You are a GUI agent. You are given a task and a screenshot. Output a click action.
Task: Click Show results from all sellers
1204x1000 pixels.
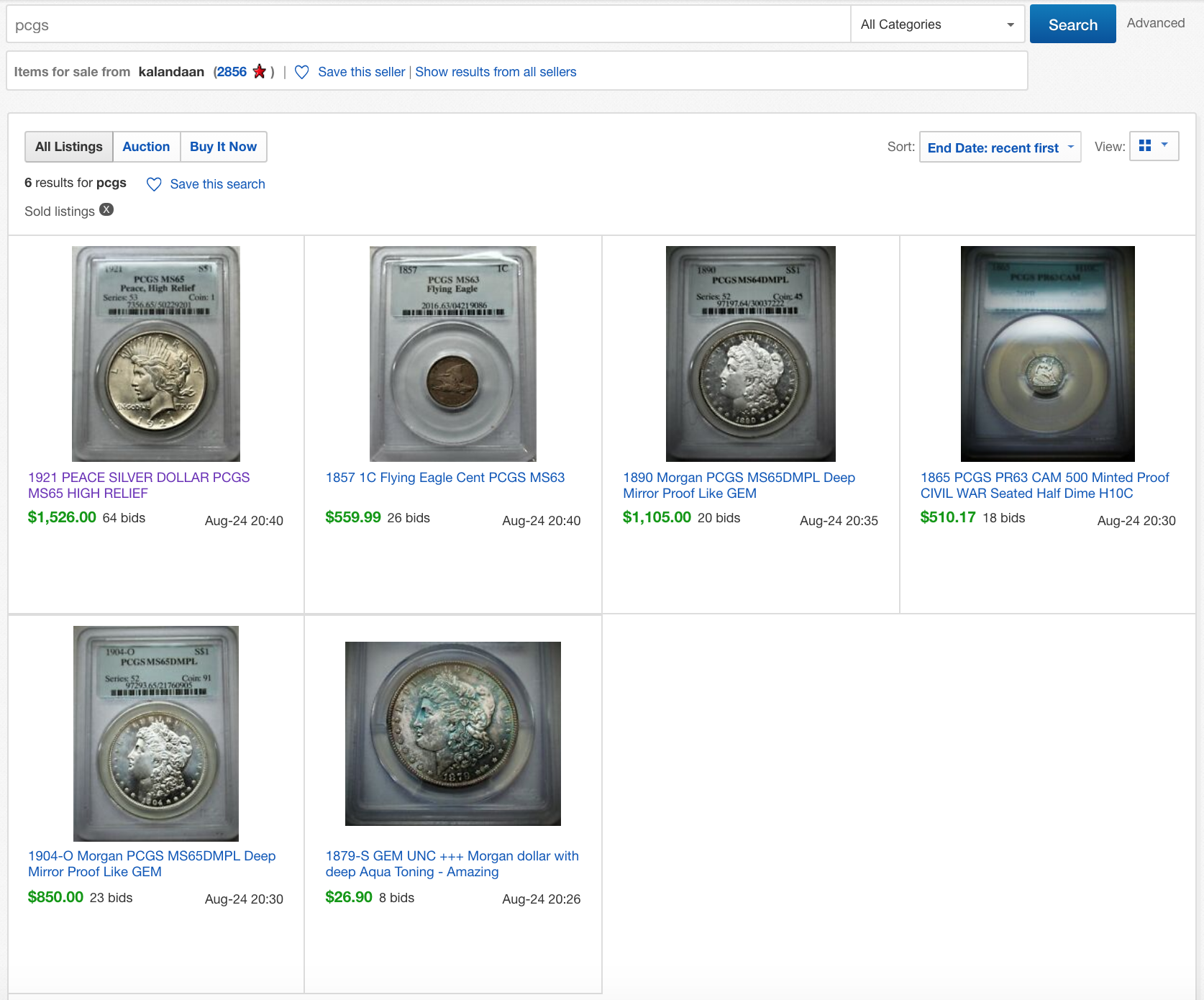point(496,72)
